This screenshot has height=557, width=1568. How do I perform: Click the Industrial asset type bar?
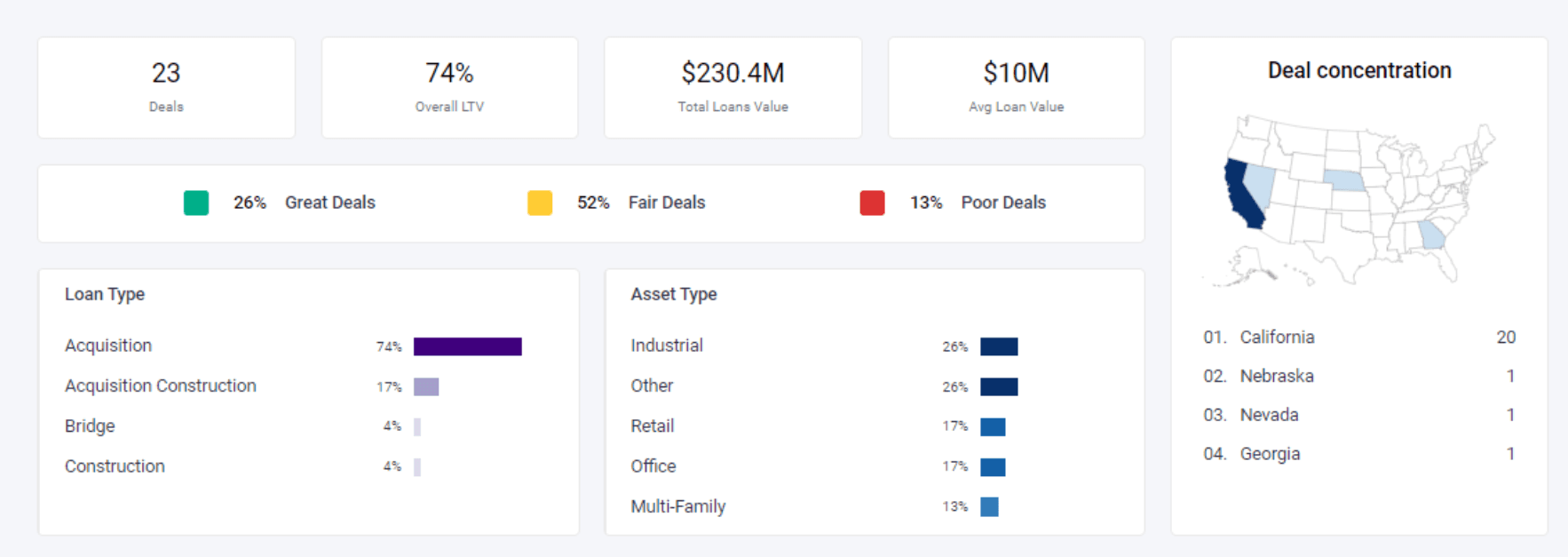pos(999,346)
